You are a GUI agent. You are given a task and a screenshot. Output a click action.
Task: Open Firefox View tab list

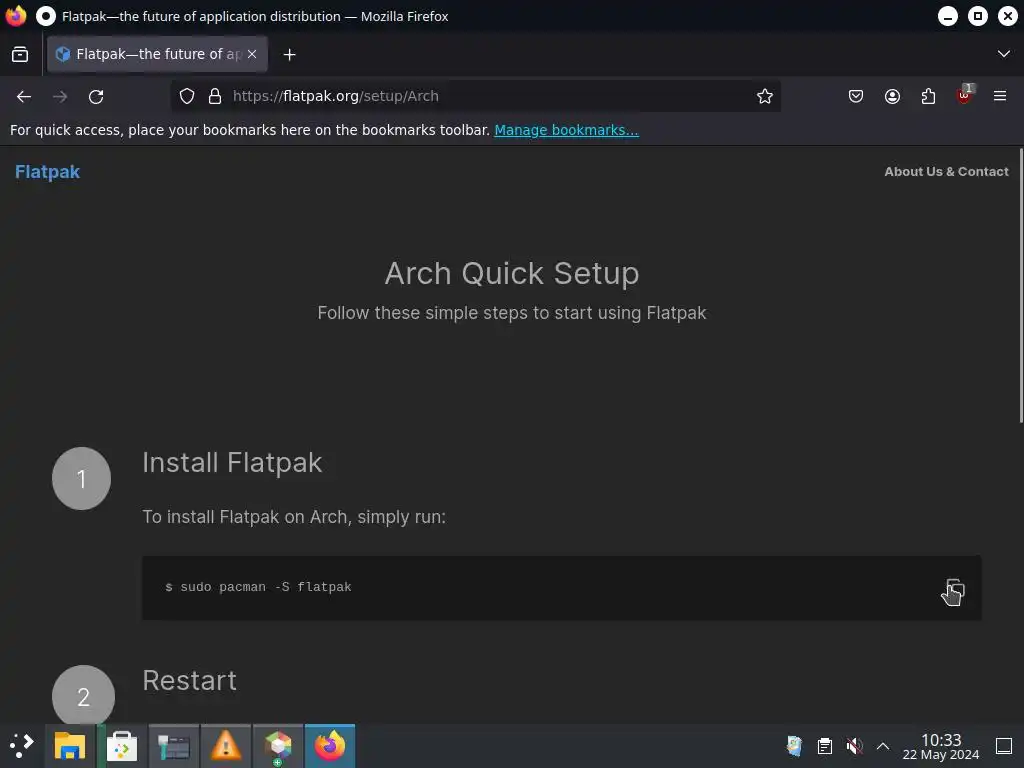click(x=20, y=54)
